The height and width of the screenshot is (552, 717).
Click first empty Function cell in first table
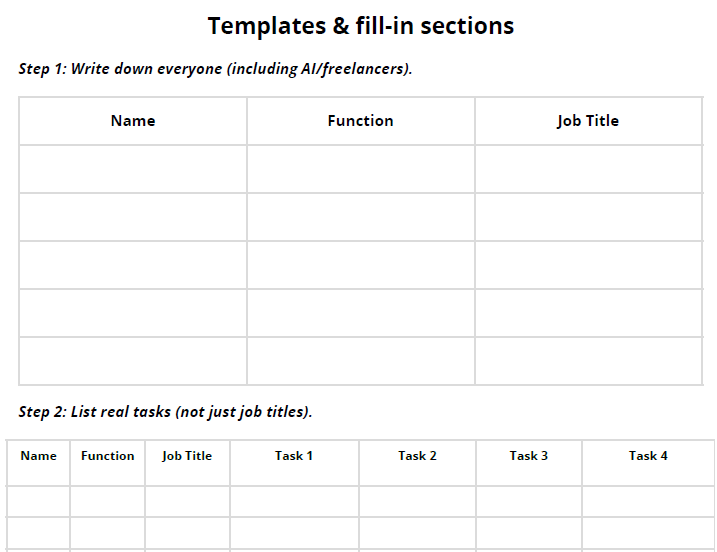[360, 169]
